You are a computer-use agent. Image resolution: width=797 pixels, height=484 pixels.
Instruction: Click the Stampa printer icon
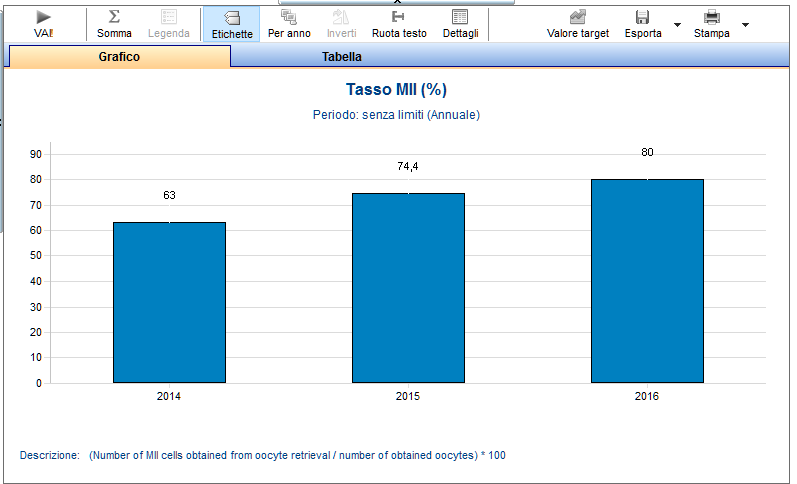(x=712, y=17)
